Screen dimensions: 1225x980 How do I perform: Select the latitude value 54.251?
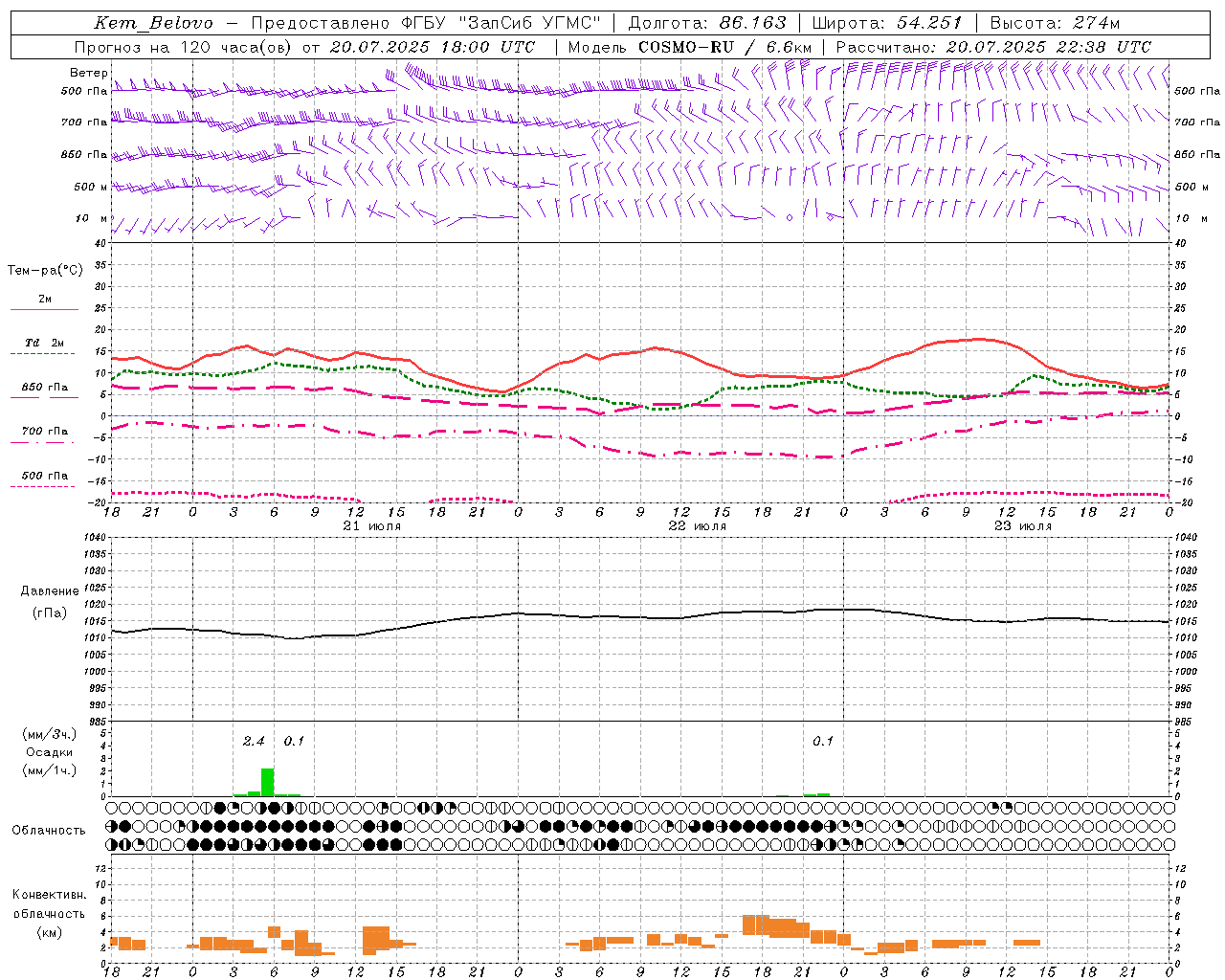928,23
